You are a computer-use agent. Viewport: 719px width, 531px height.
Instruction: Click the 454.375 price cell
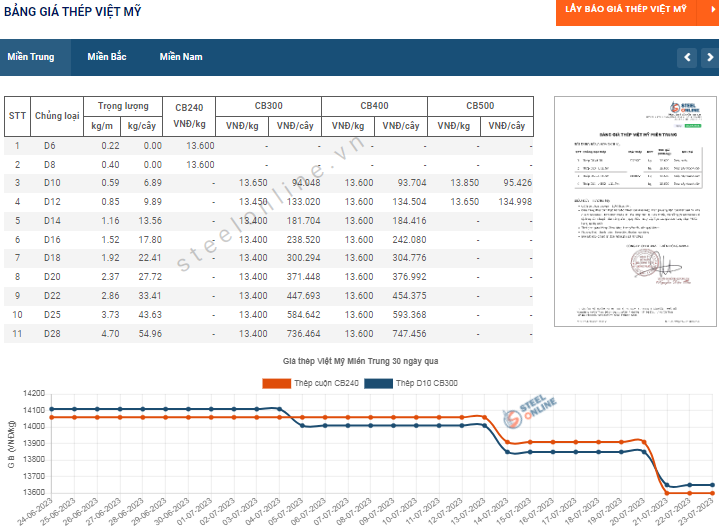[409, 296]
